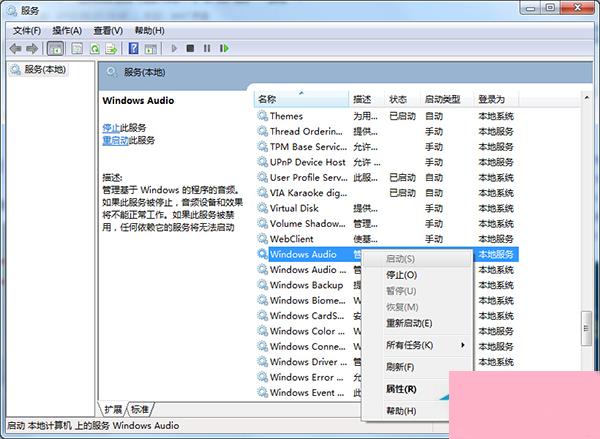
Task: Open the Help question mark icon
Action: pyautogui.click(x=134, y=49)
